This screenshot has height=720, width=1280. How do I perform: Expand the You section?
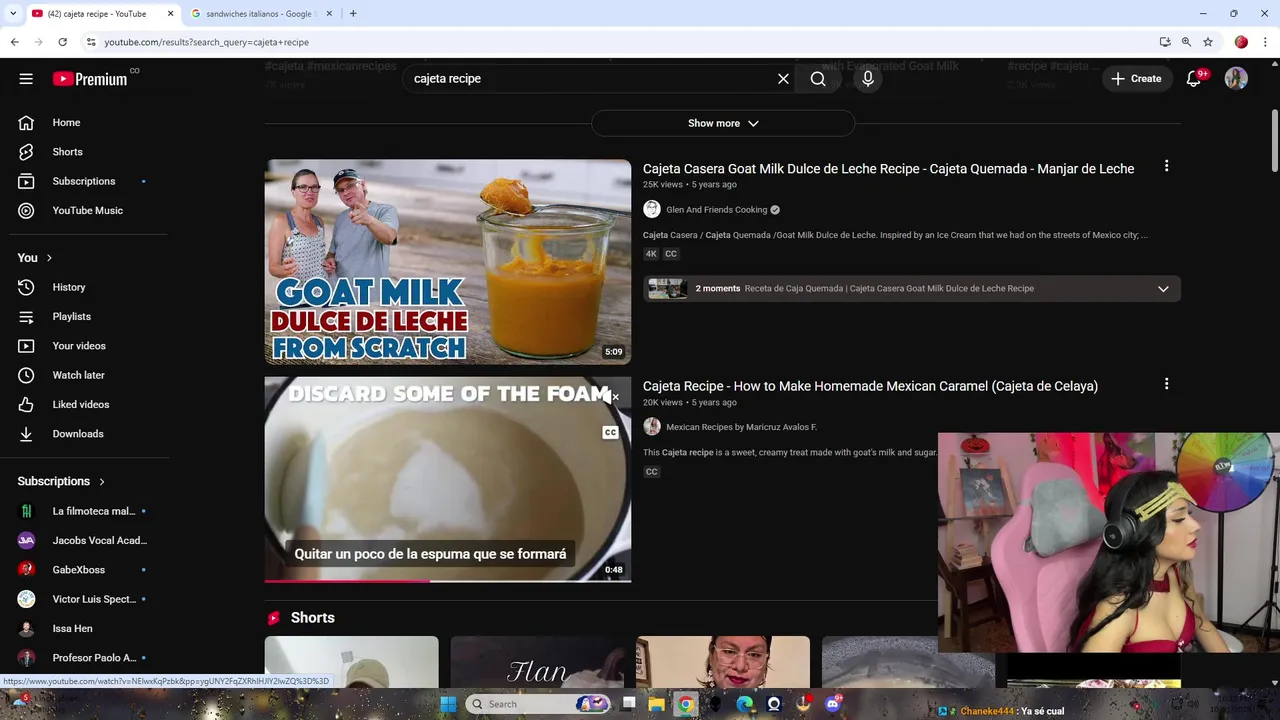click(x=35, y=258)
